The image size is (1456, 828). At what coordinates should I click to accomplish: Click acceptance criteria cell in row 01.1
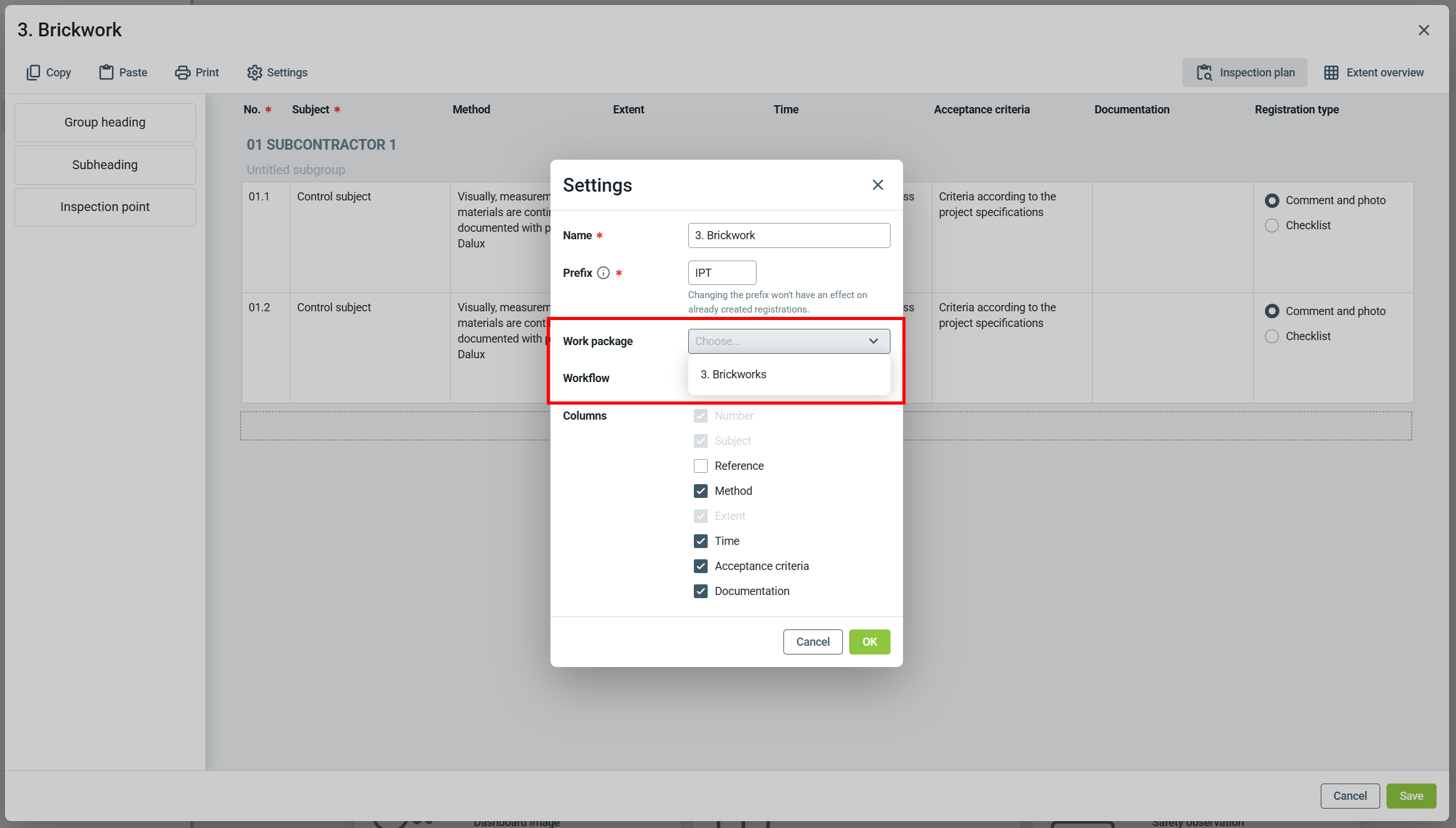[x=1012, y=237]
